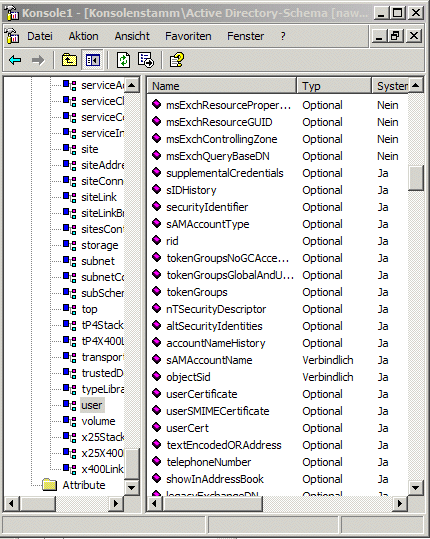Click the attribute icon for msExchResourceGUID

(156, 121)
